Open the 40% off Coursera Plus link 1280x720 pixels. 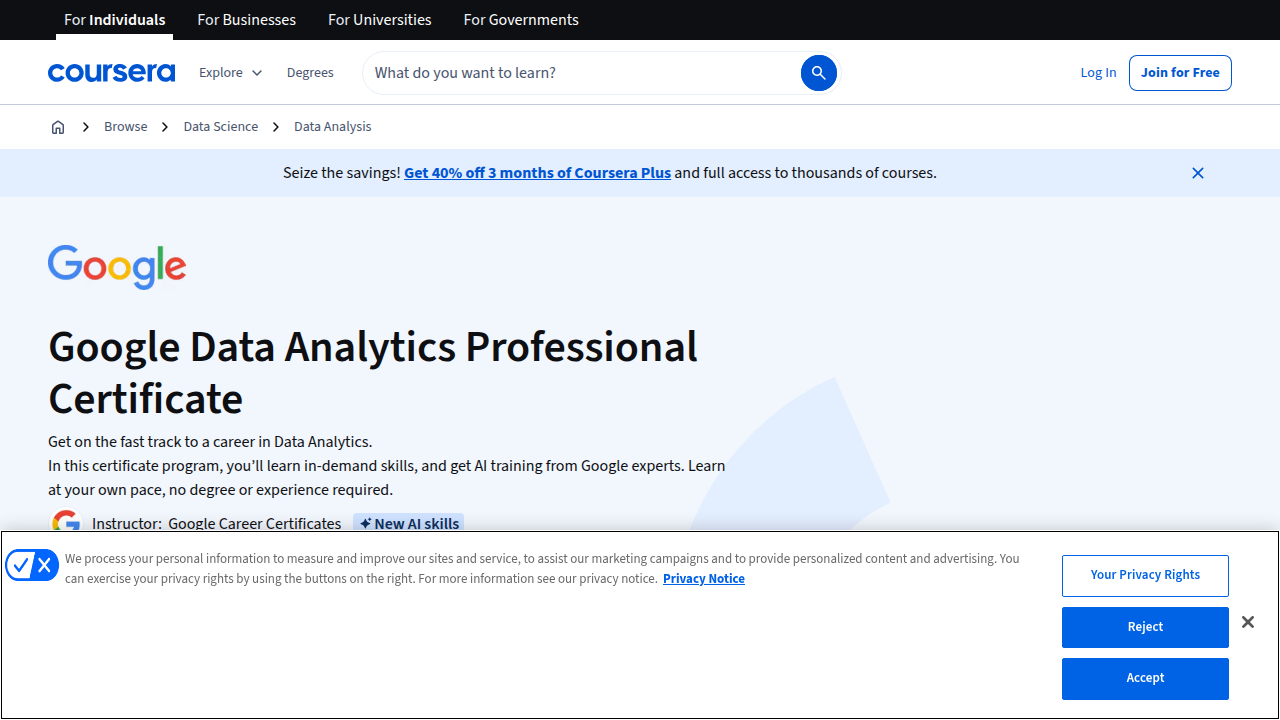pyautogui.click(x=537, y=173)
